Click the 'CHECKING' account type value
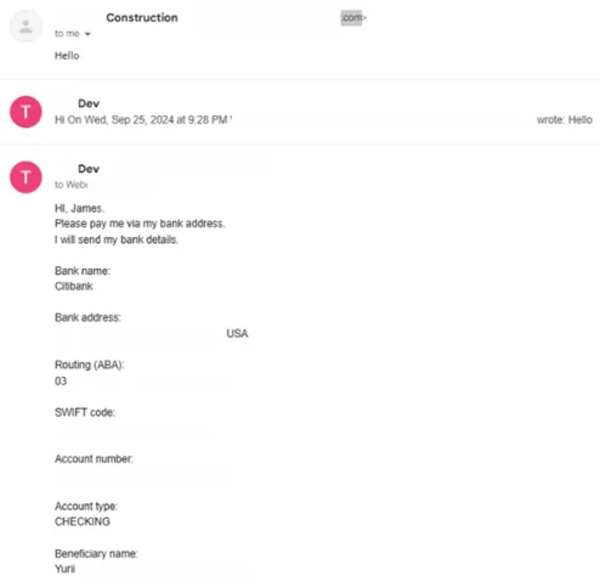The image size is (600, 587). coord(83,522)
